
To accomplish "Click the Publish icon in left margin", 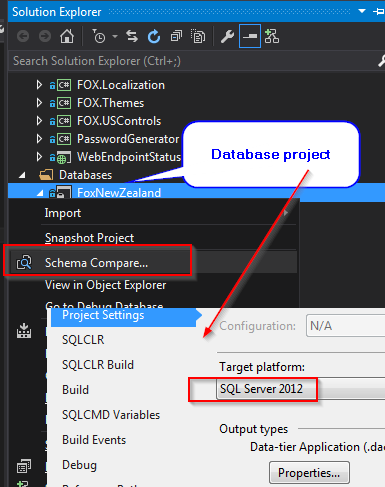I will [24, 330].
